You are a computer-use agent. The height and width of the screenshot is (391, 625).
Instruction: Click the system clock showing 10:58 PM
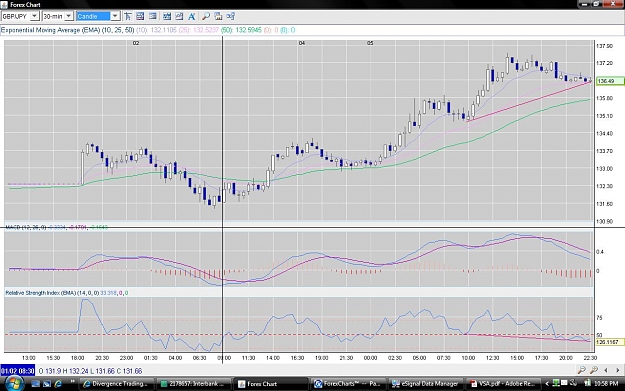[606, 383]
